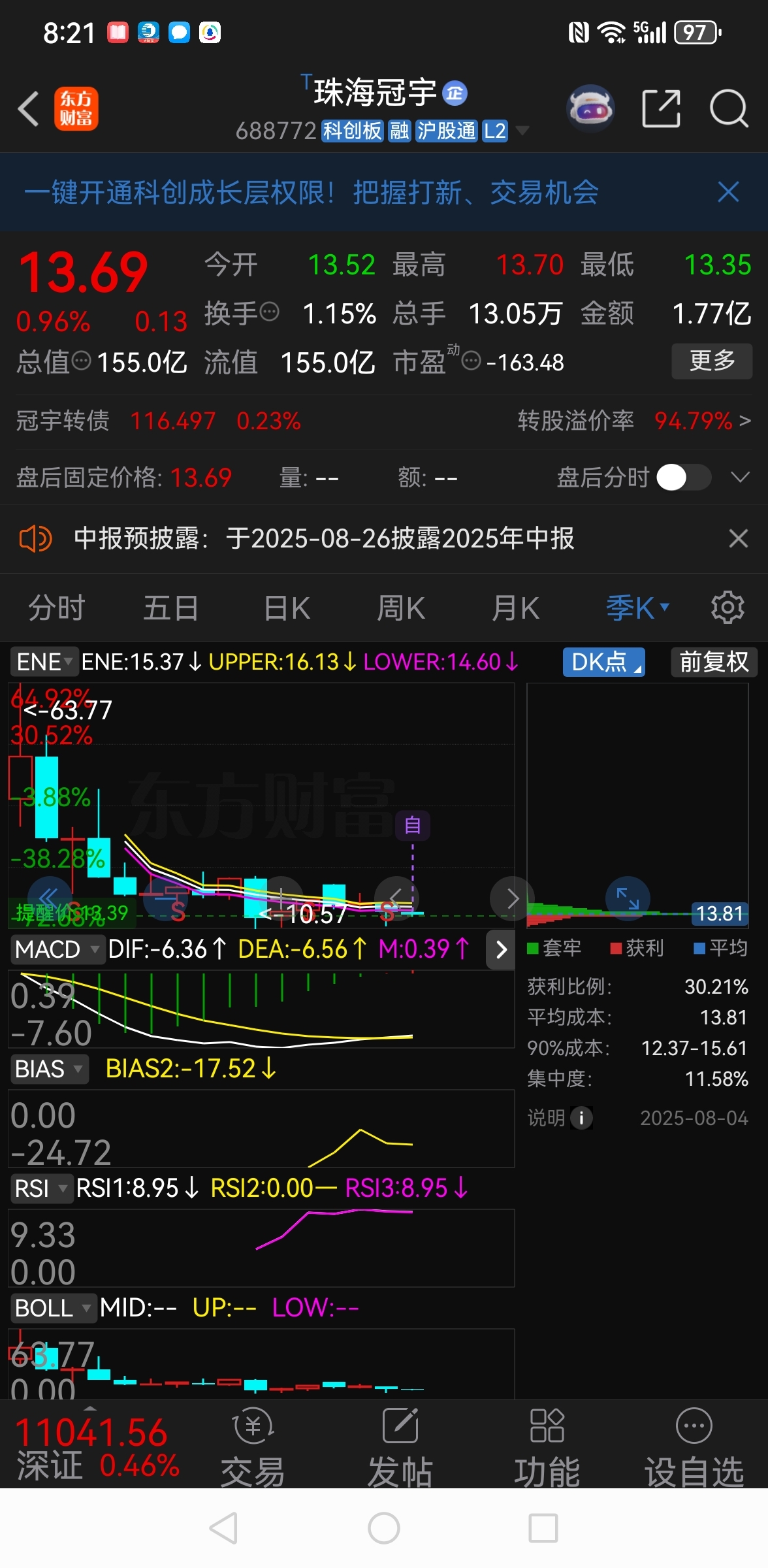Open the search magnifier
The height and width of the screenshot is (1568, 768).
[x=729, y=108]
